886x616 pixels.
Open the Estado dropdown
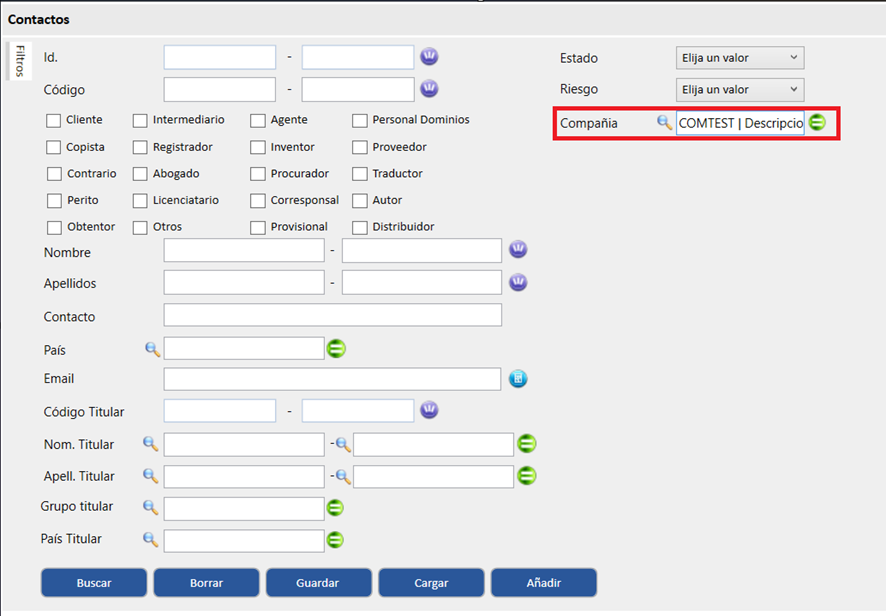740,58
